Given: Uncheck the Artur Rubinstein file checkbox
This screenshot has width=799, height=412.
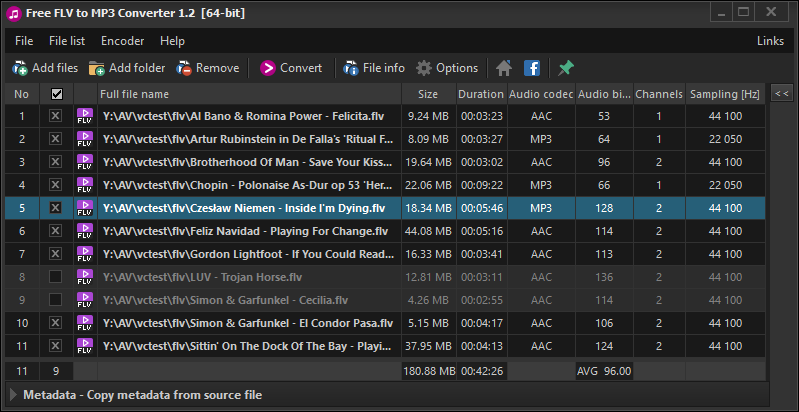Looking at the screenshot, I should [56, 139].
